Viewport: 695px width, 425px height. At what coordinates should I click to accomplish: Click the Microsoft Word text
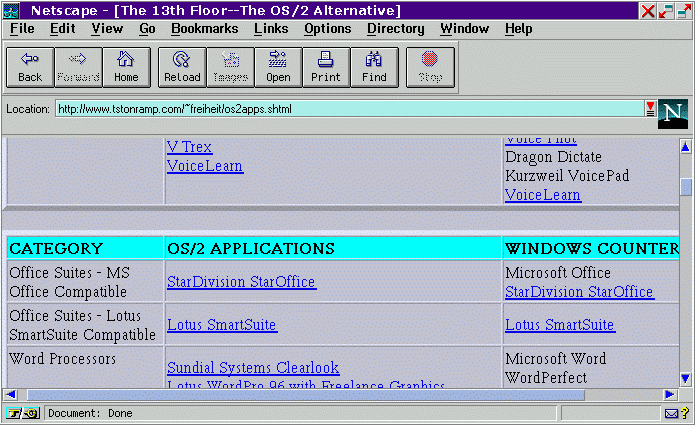click(556, 359)
